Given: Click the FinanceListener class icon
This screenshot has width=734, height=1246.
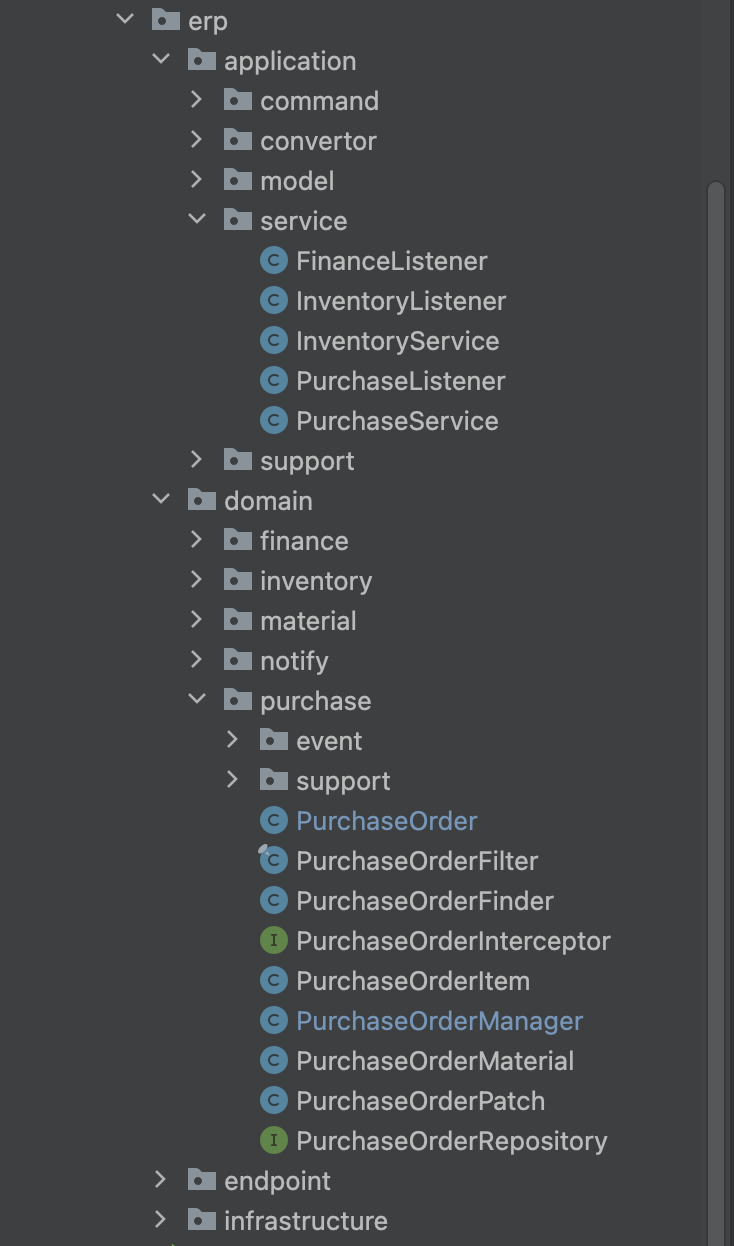Looking at the screenshot, I should [273, 261].
